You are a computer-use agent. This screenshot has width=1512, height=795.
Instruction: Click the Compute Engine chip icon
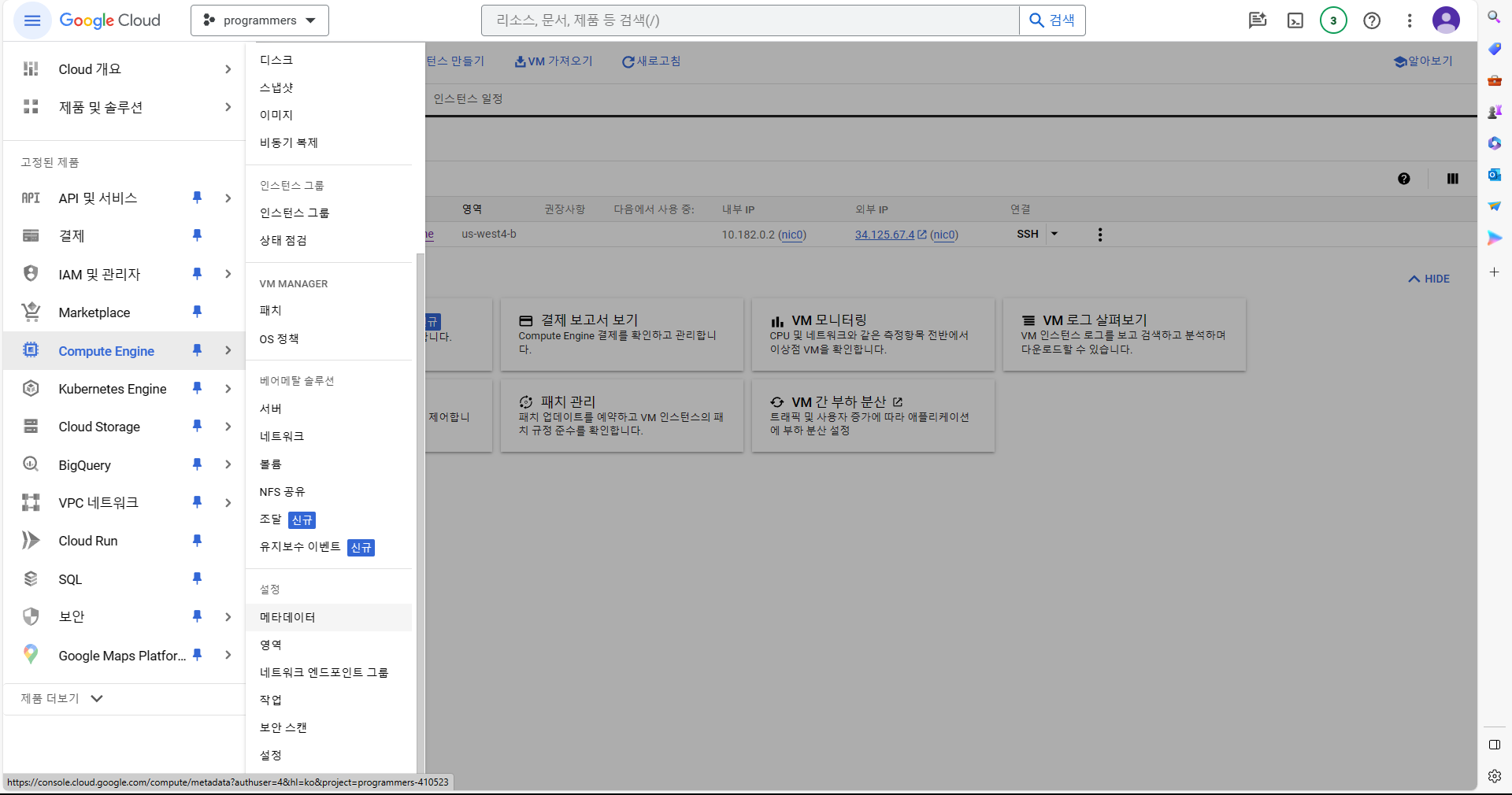click(31, 350)
